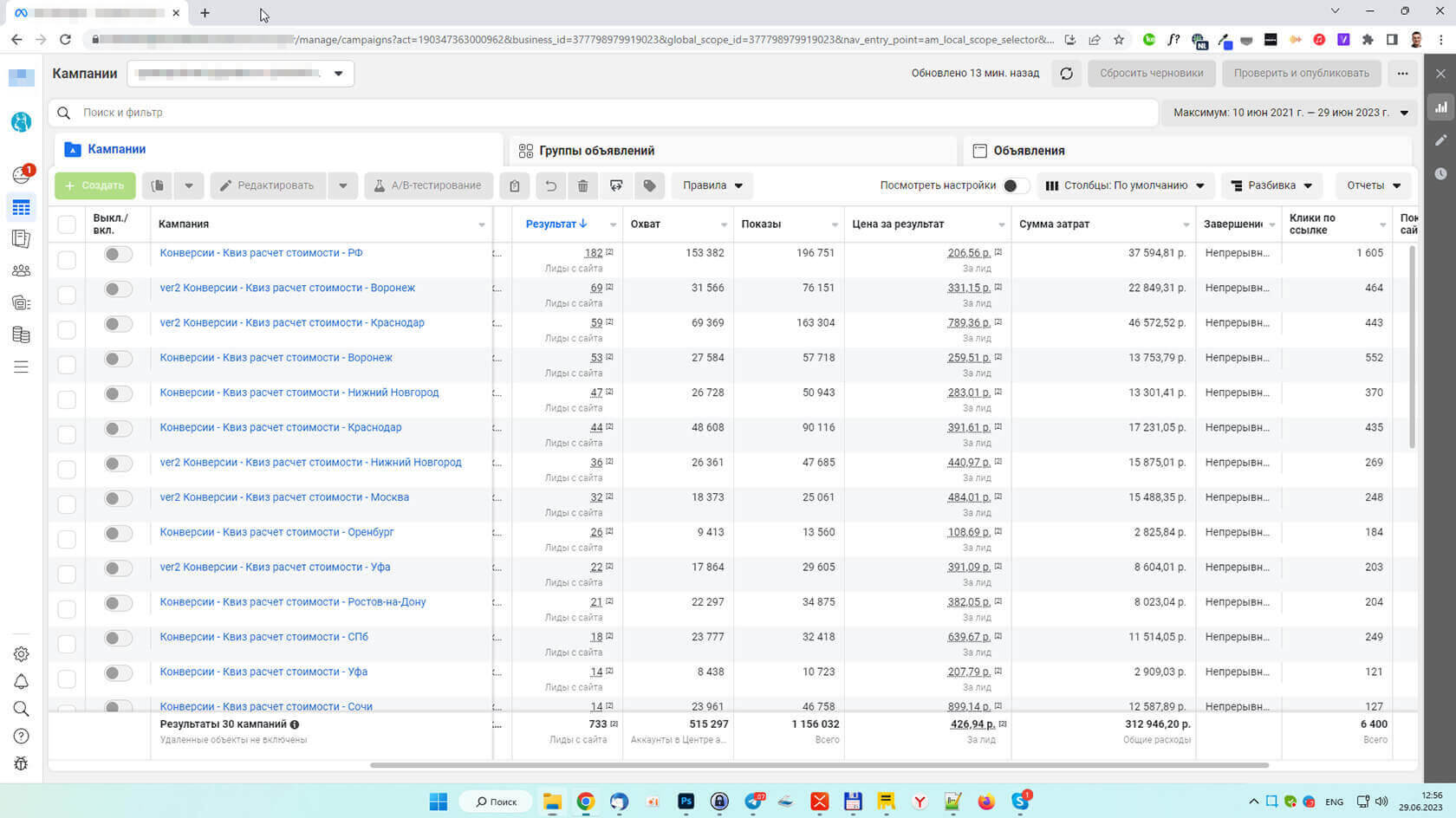Expand the Столбцы: По умолчанию dropdown
The image size is (1456, 818).
1125,185
